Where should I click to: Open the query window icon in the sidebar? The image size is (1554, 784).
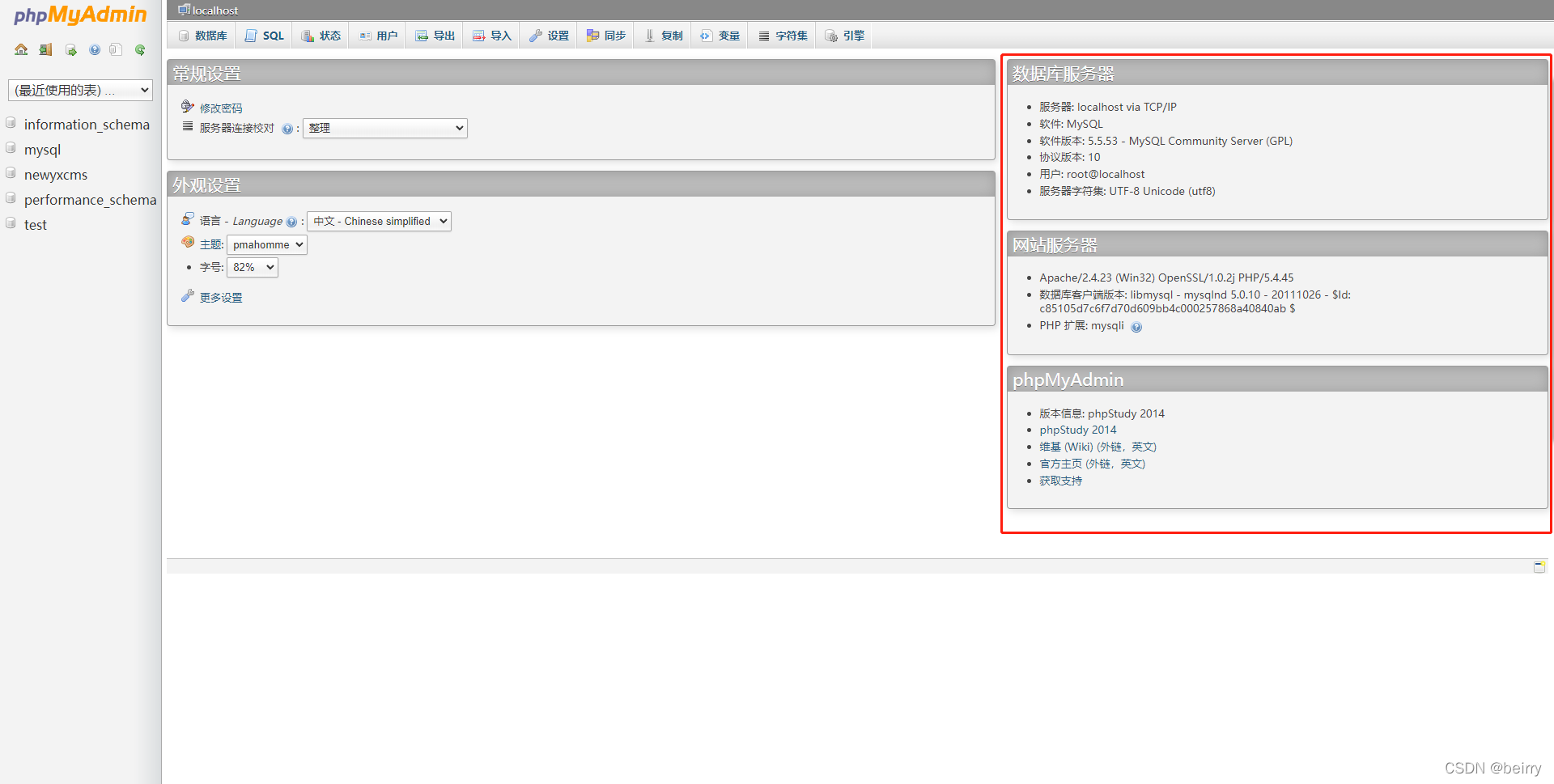click(x=71, y=50)
